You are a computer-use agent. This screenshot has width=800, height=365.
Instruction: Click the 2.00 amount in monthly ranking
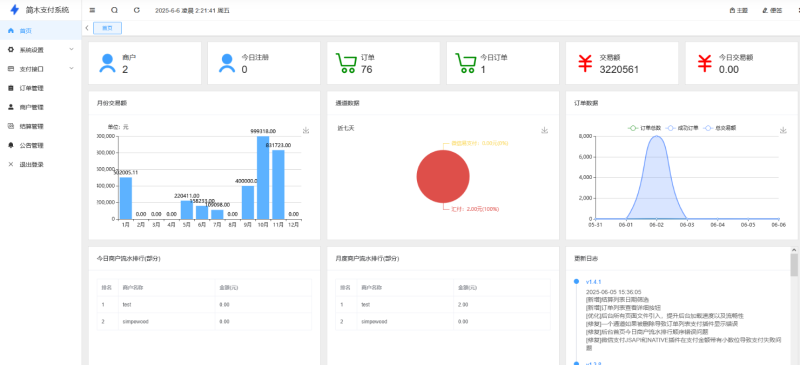click(463, 305)
